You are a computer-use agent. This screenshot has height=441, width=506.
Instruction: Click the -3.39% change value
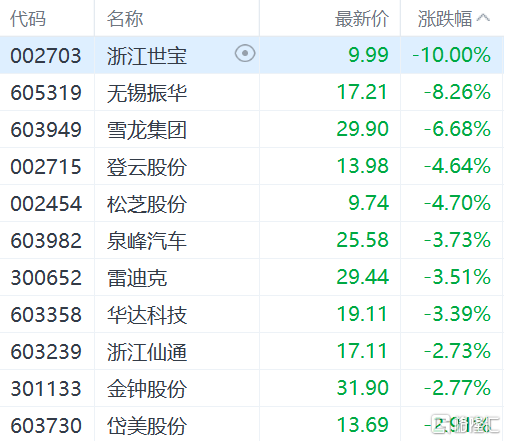pos(457,314)
